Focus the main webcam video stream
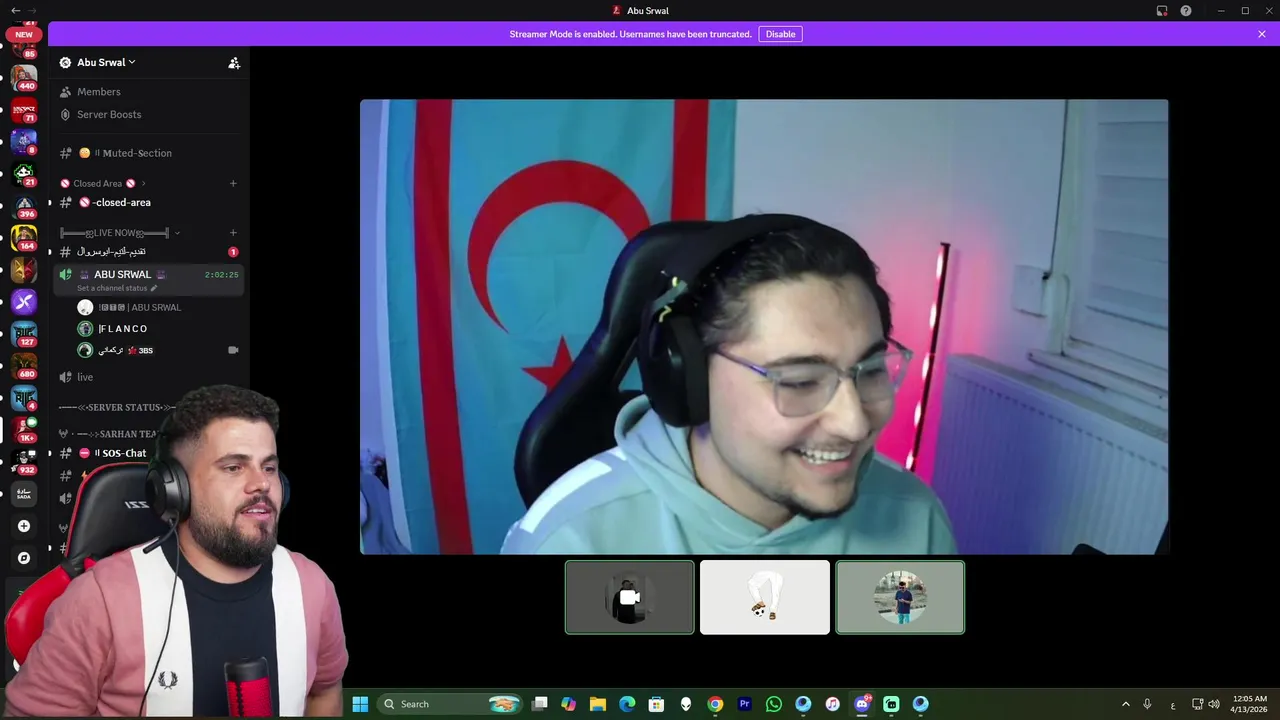Image resolution: width=1280 pixels, height=720 pixels. click(x=764, y=327)
